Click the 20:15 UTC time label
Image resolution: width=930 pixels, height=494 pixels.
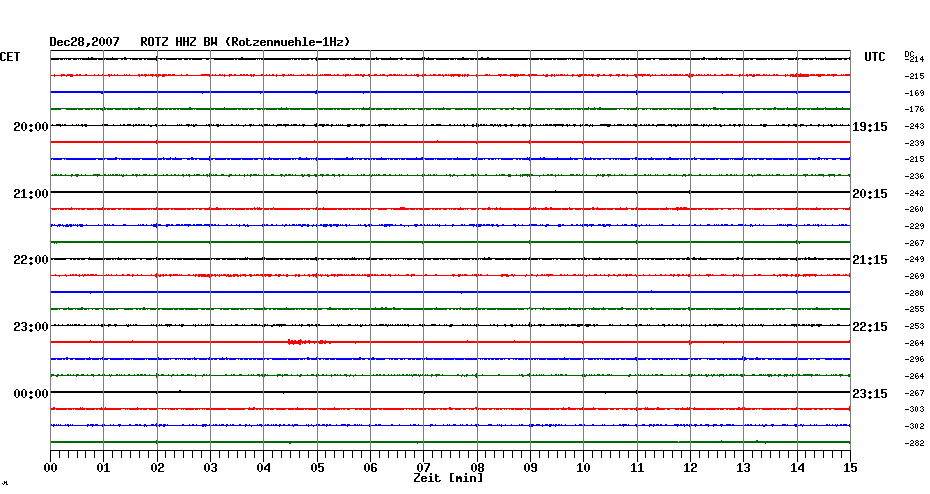[870, 194]
